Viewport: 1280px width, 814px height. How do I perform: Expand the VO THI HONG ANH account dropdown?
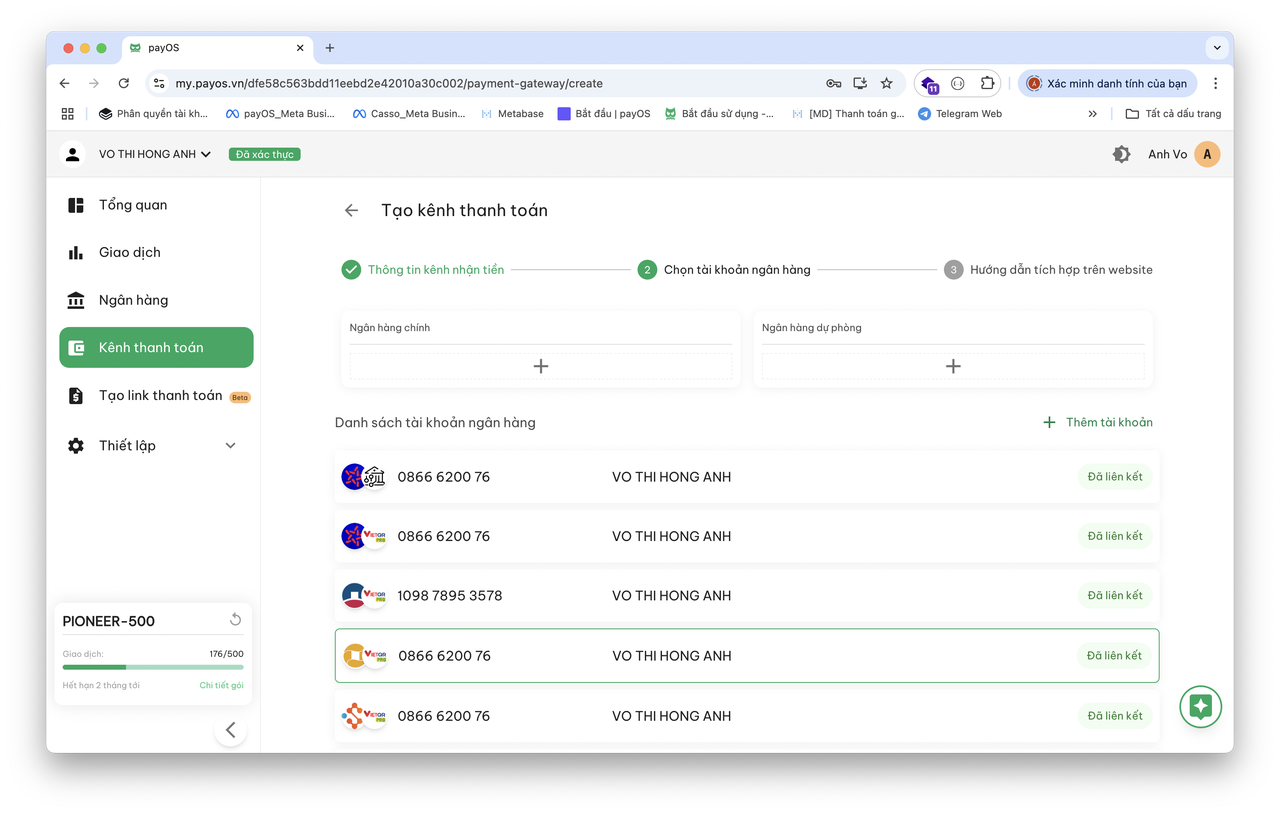click(x=206, y=154)
